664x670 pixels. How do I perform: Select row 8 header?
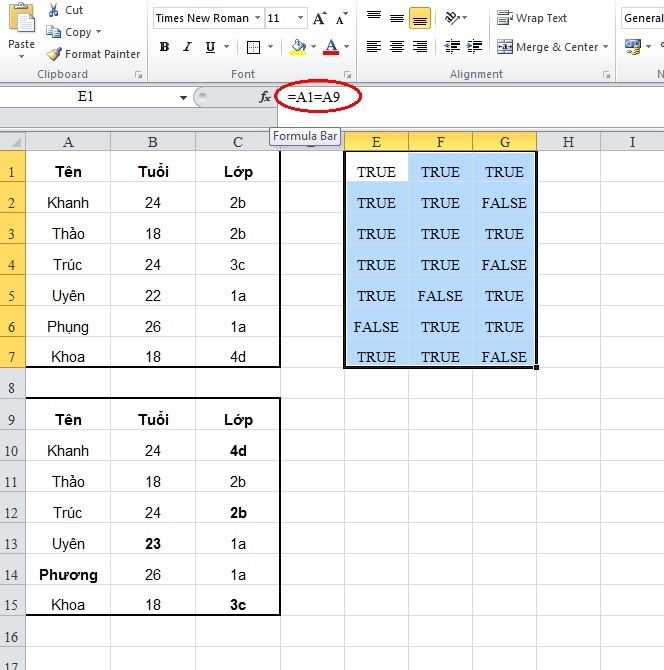pyautogui.click(x=12, y=387)
